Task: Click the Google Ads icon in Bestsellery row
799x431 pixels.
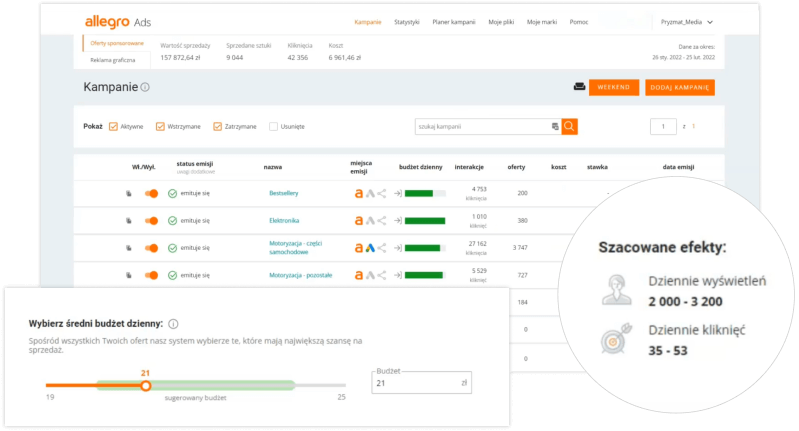Action: 370,194
